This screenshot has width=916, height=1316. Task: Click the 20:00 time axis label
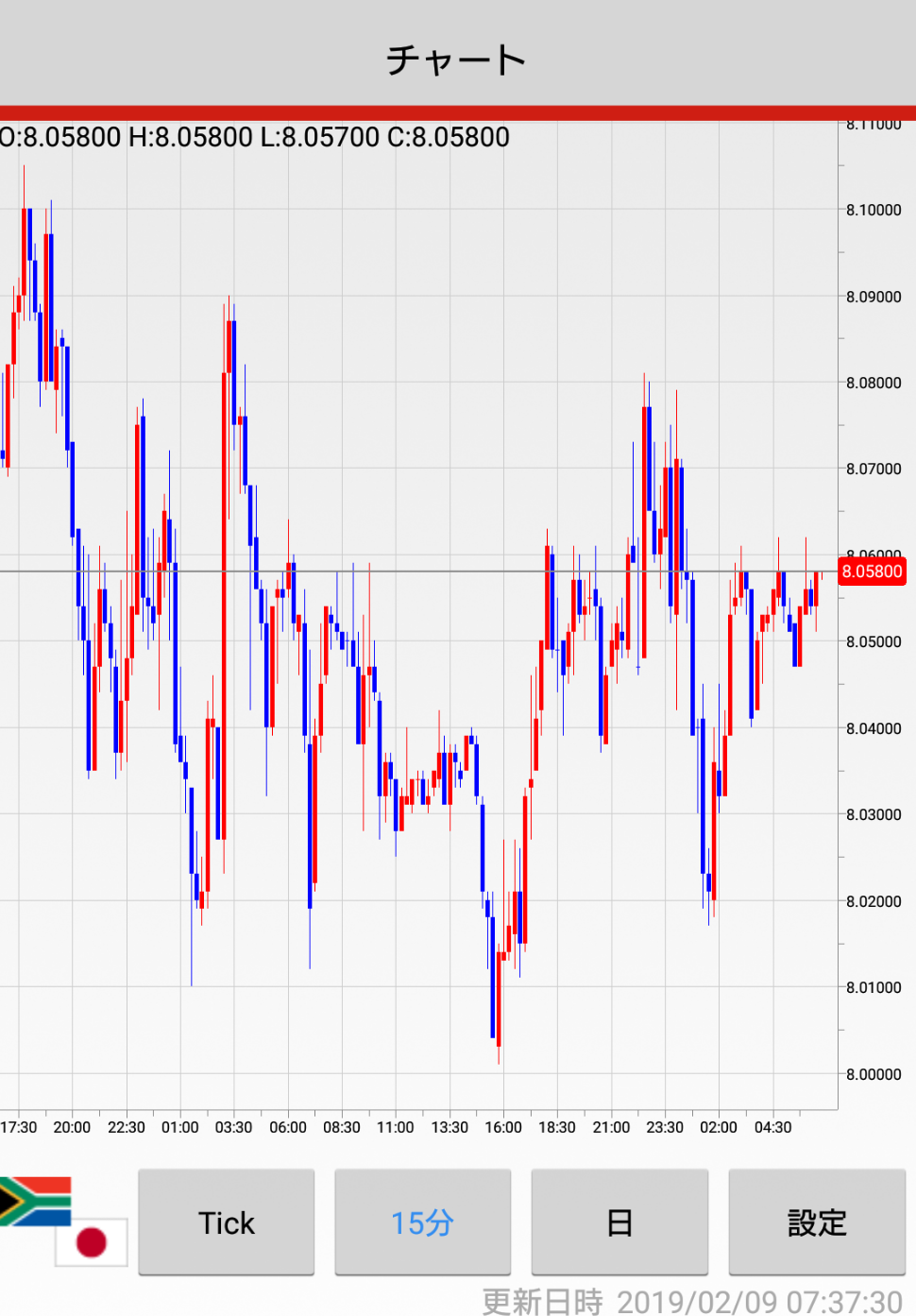coord(72,1127)
